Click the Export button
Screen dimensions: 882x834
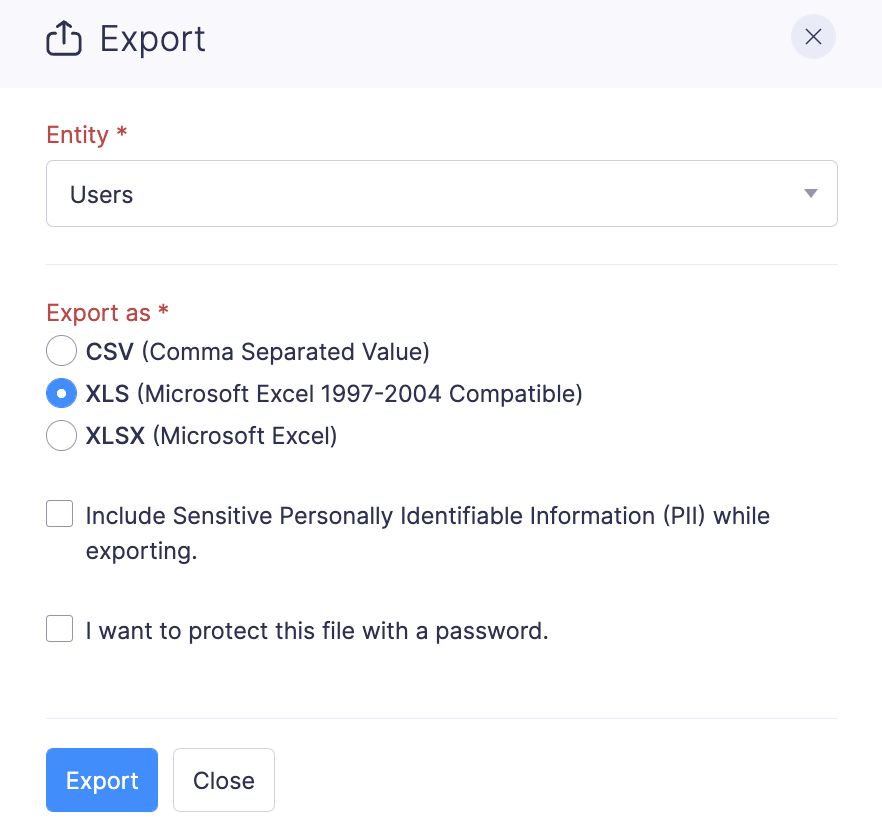tap(101, 780)
